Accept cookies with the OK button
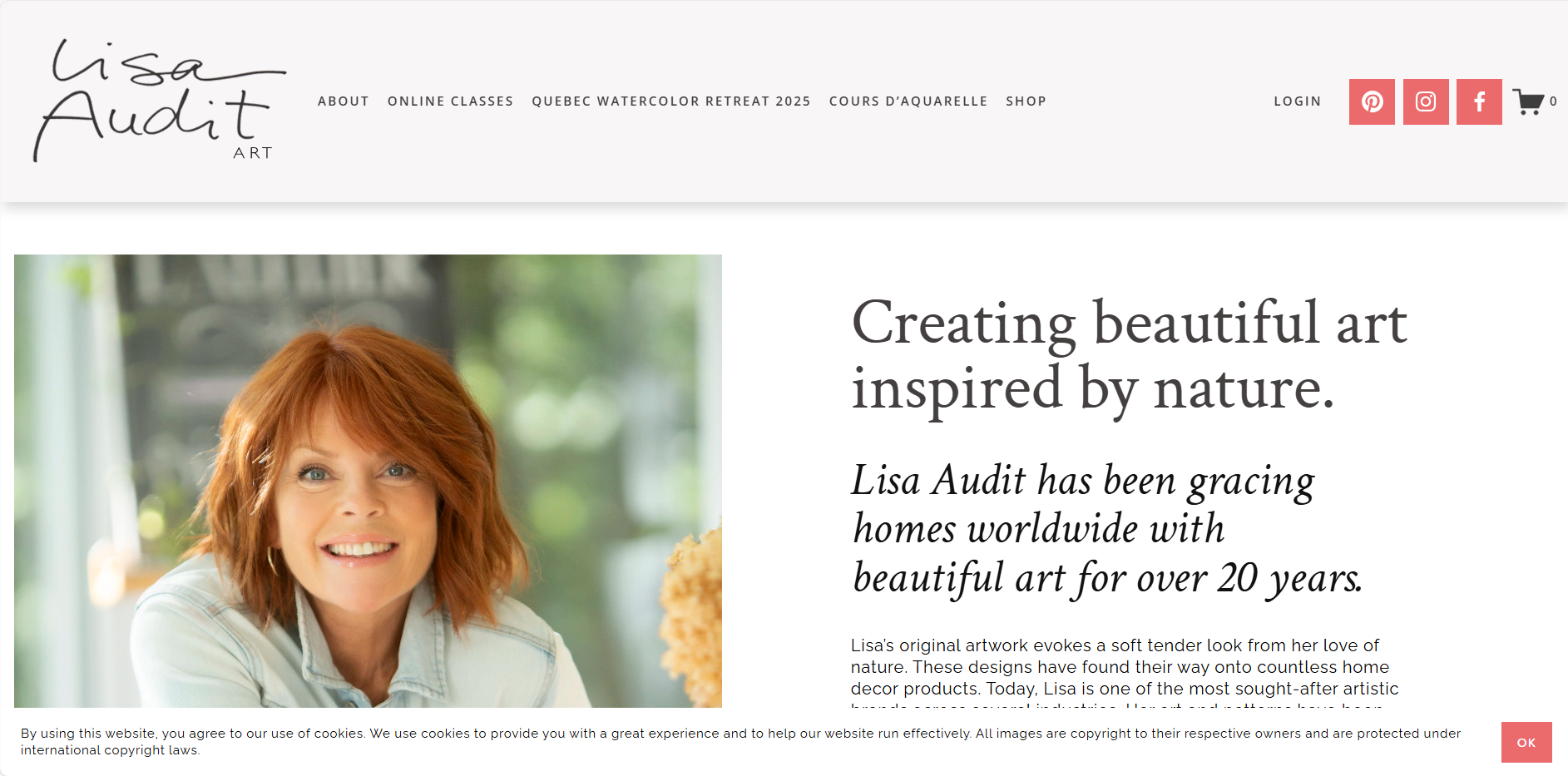The image size is (1568, 776). pos(1526,742)
